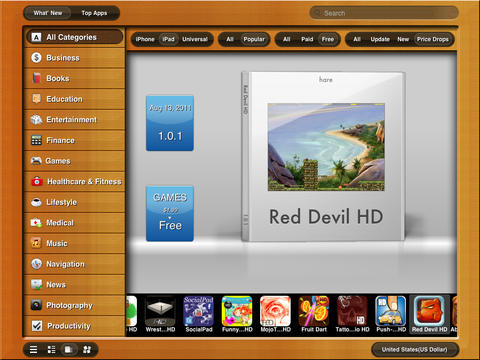
Task: Open the SocialPad app icon
Action: (x=199, y=311)
